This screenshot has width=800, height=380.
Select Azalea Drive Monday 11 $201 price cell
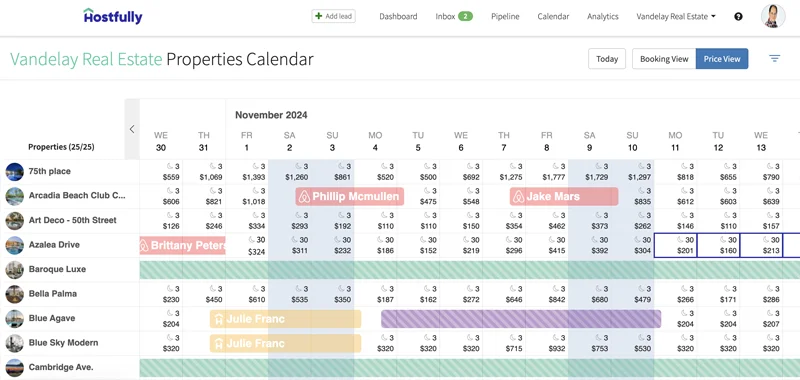(675, 245)
